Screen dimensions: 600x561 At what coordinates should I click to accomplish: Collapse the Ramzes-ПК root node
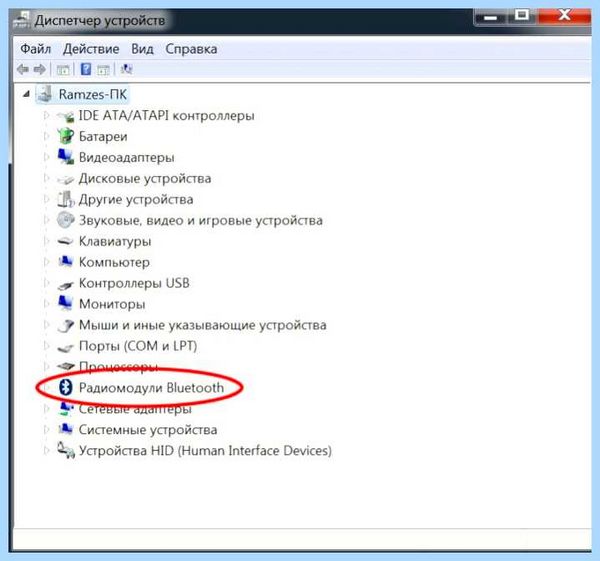click(26, 94)
